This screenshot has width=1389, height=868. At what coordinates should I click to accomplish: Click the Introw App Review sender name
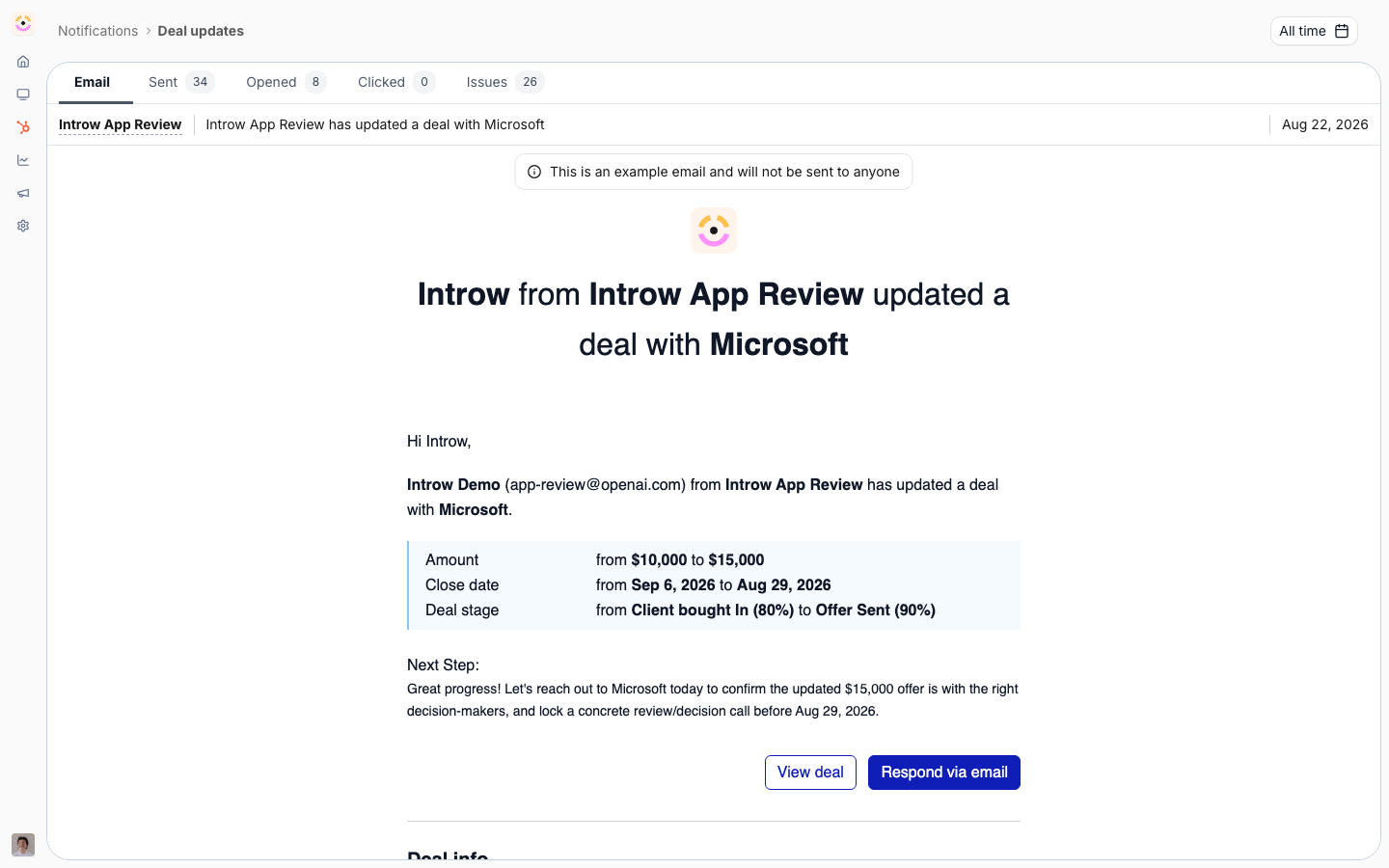pos(120,124)
